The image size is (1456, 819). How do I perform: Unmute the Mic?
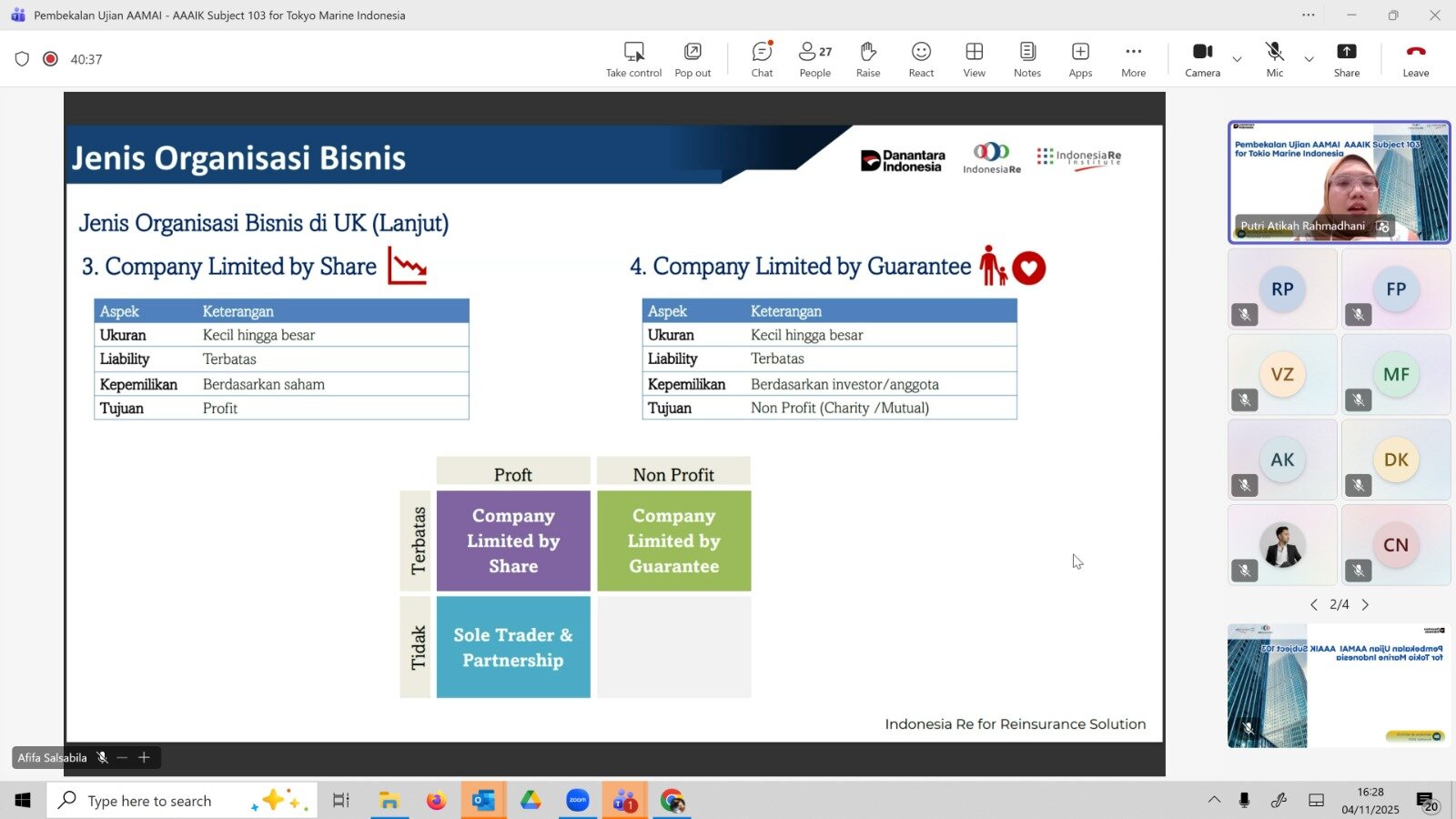tap(1274, 59)
